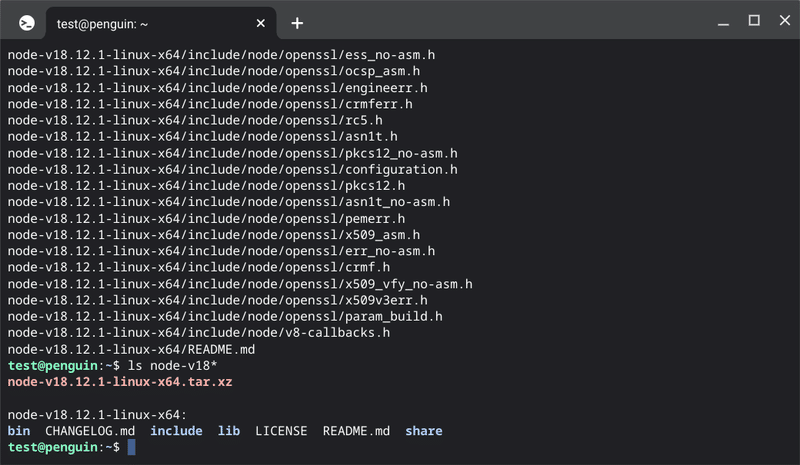Click the line ending in engineerr.h
The width and height of the screenshot is (800, 465).
[x=218, y=88]
